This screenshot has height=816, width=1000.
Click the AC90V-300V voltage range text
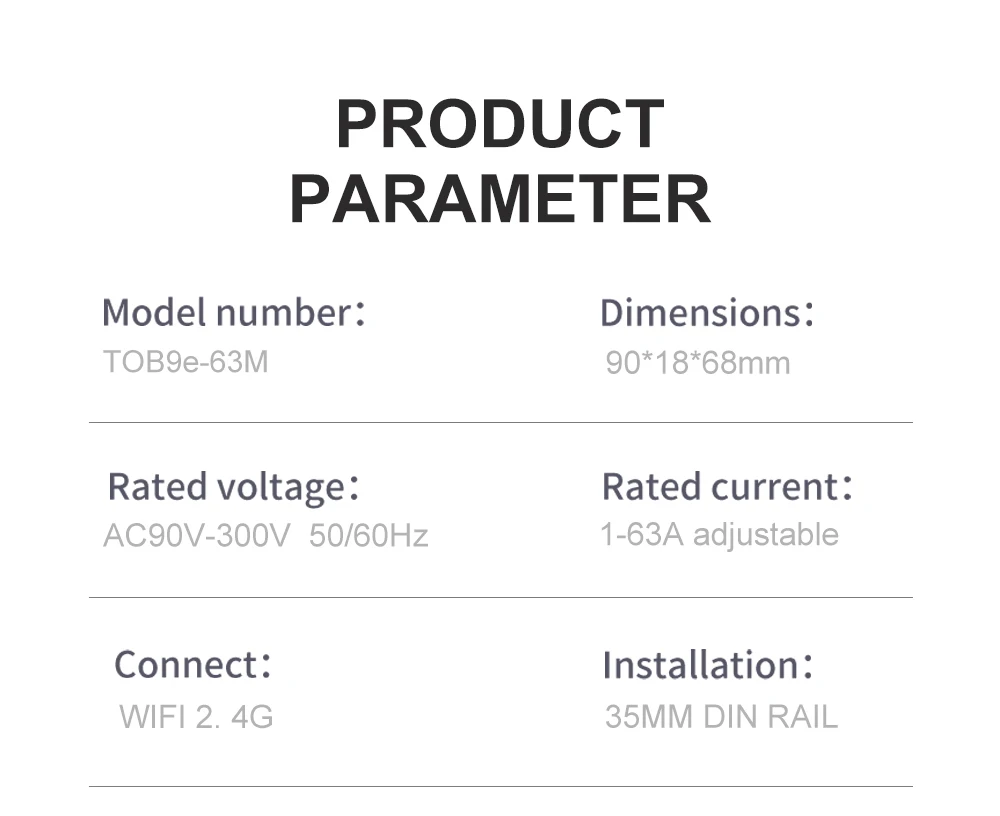click(x=196, y=536)
